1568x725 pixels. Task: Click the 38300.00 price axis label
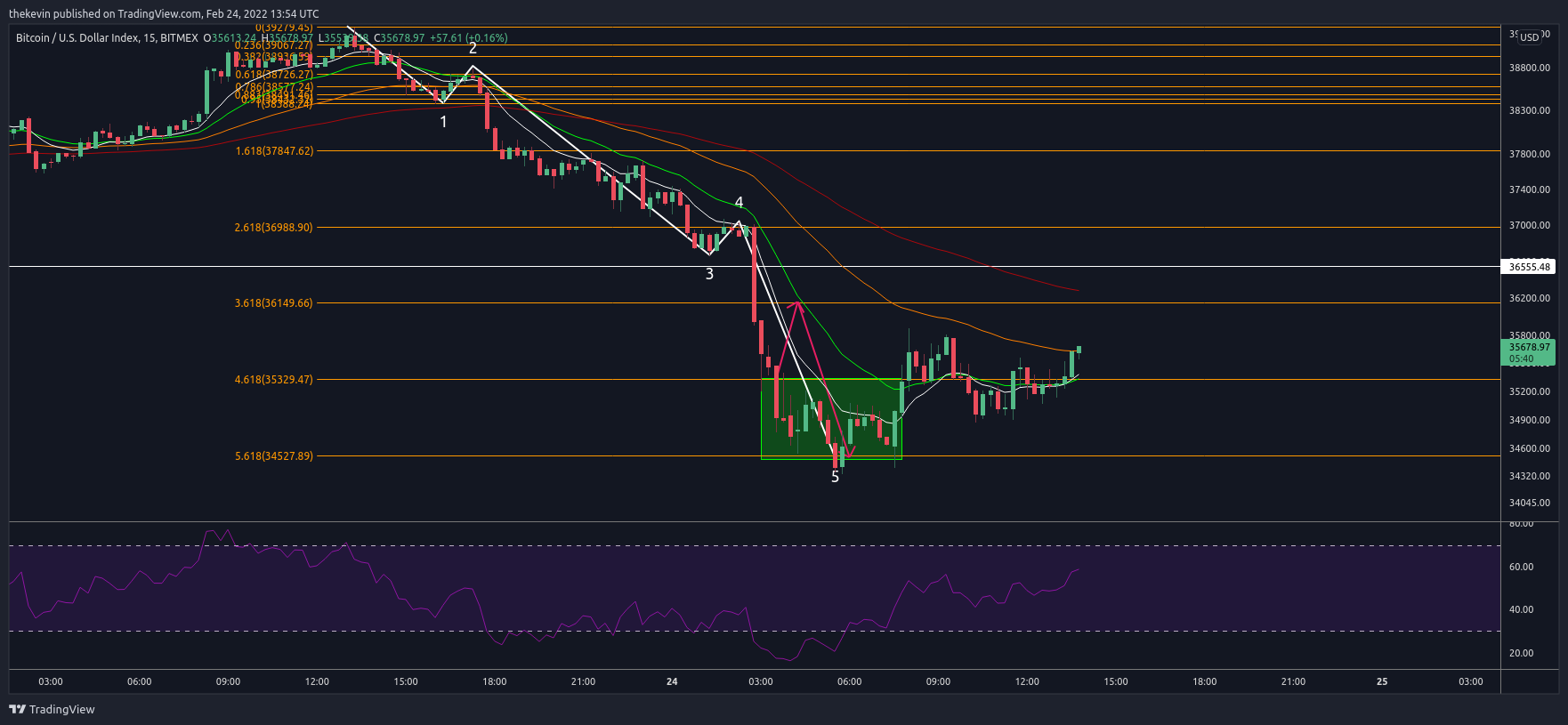1529,110
